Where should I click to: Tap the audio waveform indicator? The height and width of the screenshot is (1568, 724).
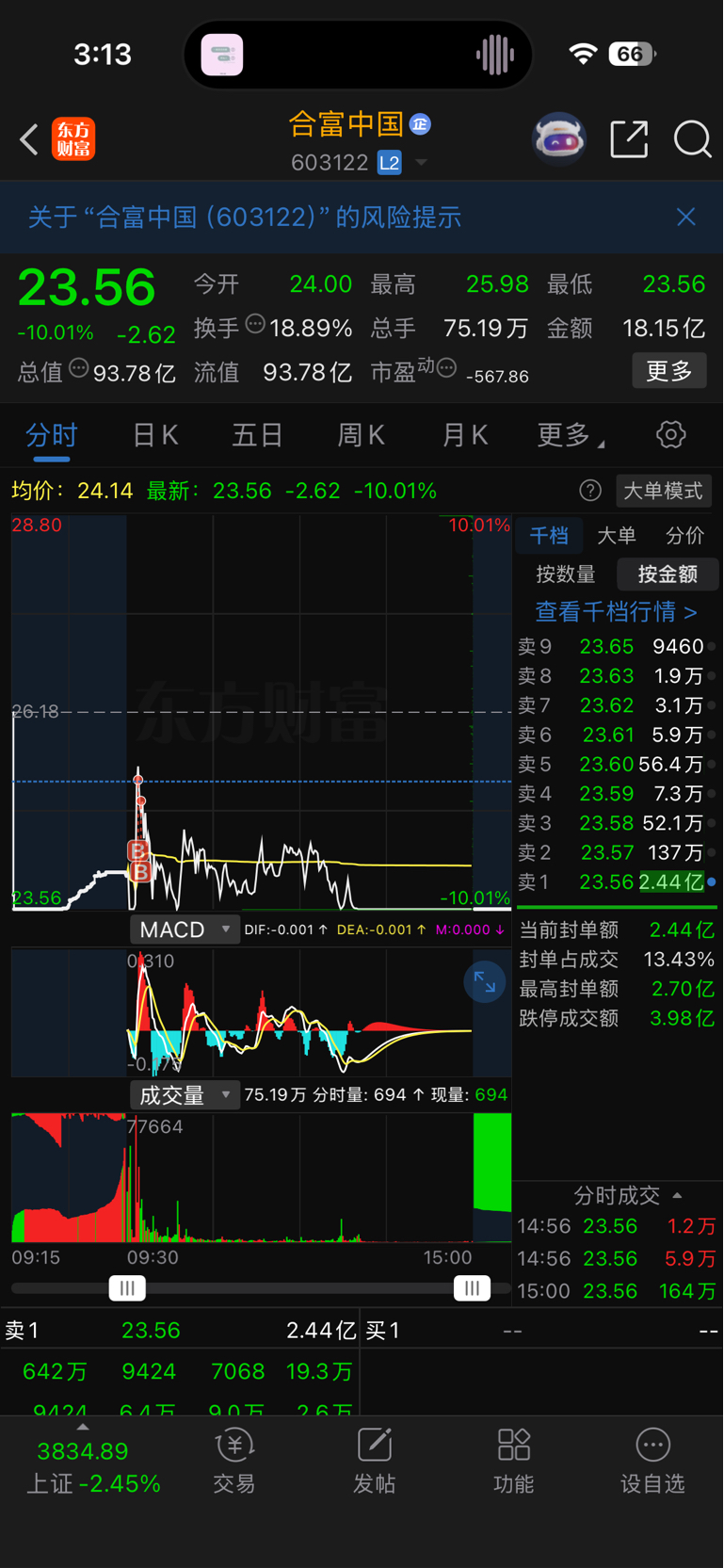coord(494,55)
